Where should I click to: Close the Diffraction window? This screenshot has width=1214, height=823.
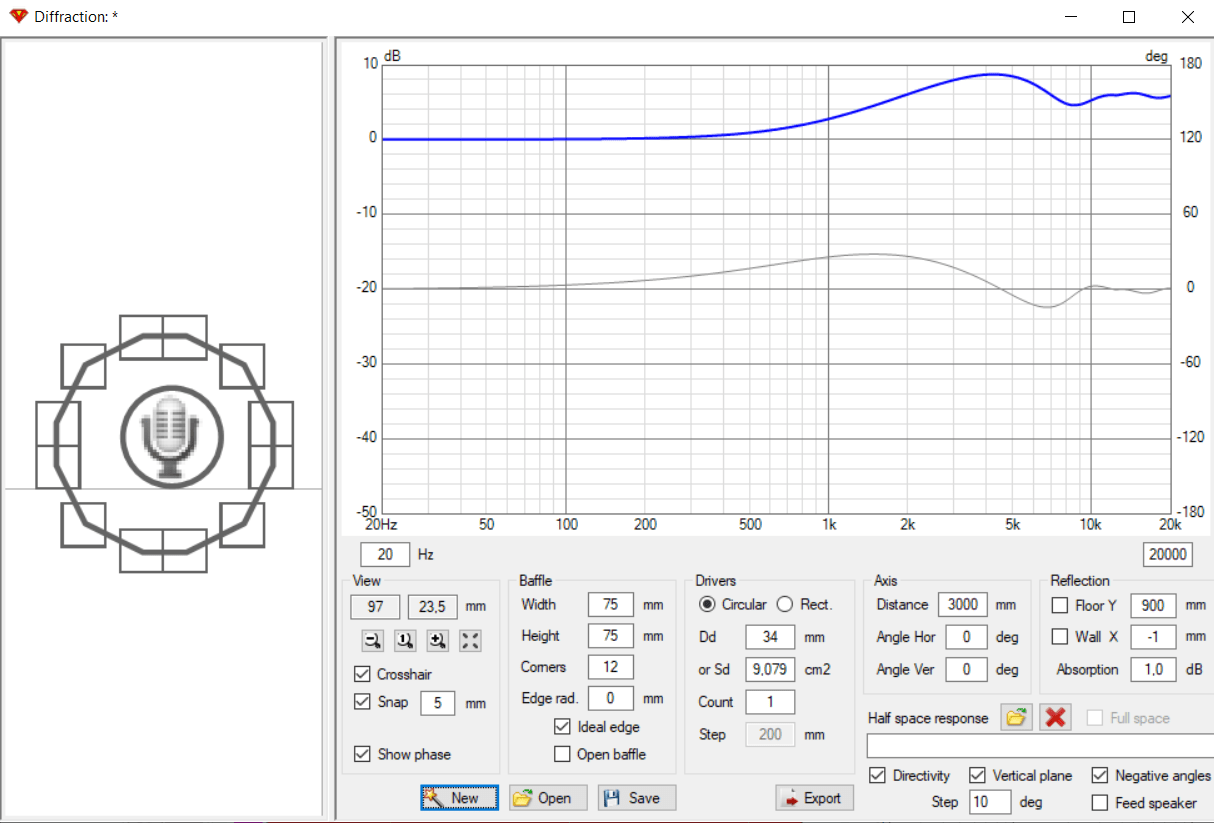(x=1187, y=17)
